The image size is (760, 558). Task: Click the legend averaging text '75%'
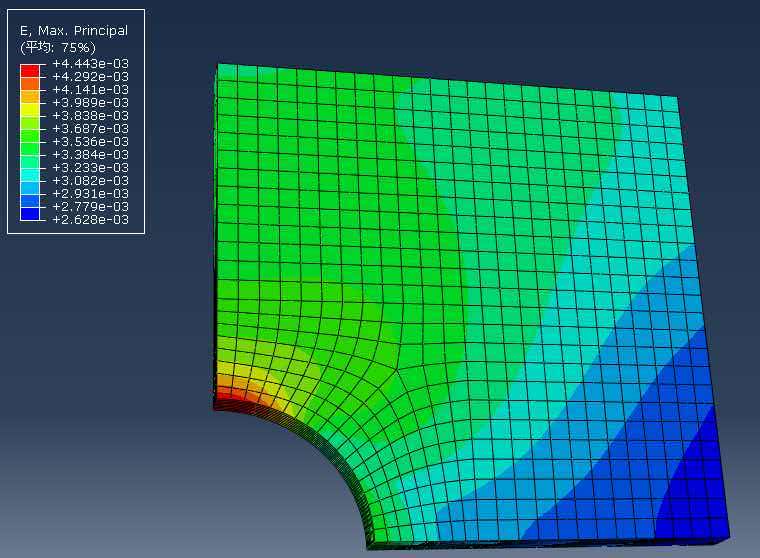click(x=76, y=48)
